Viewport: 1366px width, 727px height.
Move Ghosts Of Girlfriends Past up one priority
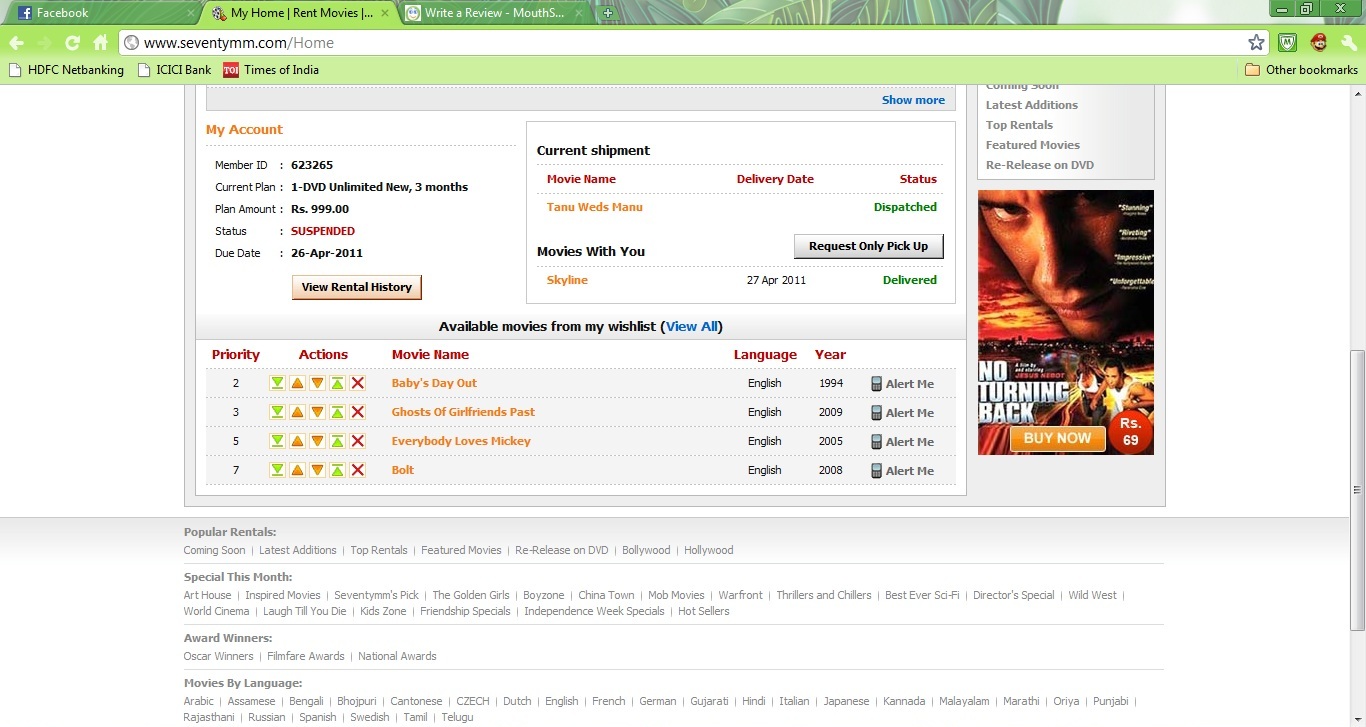[x=297, y=412]
